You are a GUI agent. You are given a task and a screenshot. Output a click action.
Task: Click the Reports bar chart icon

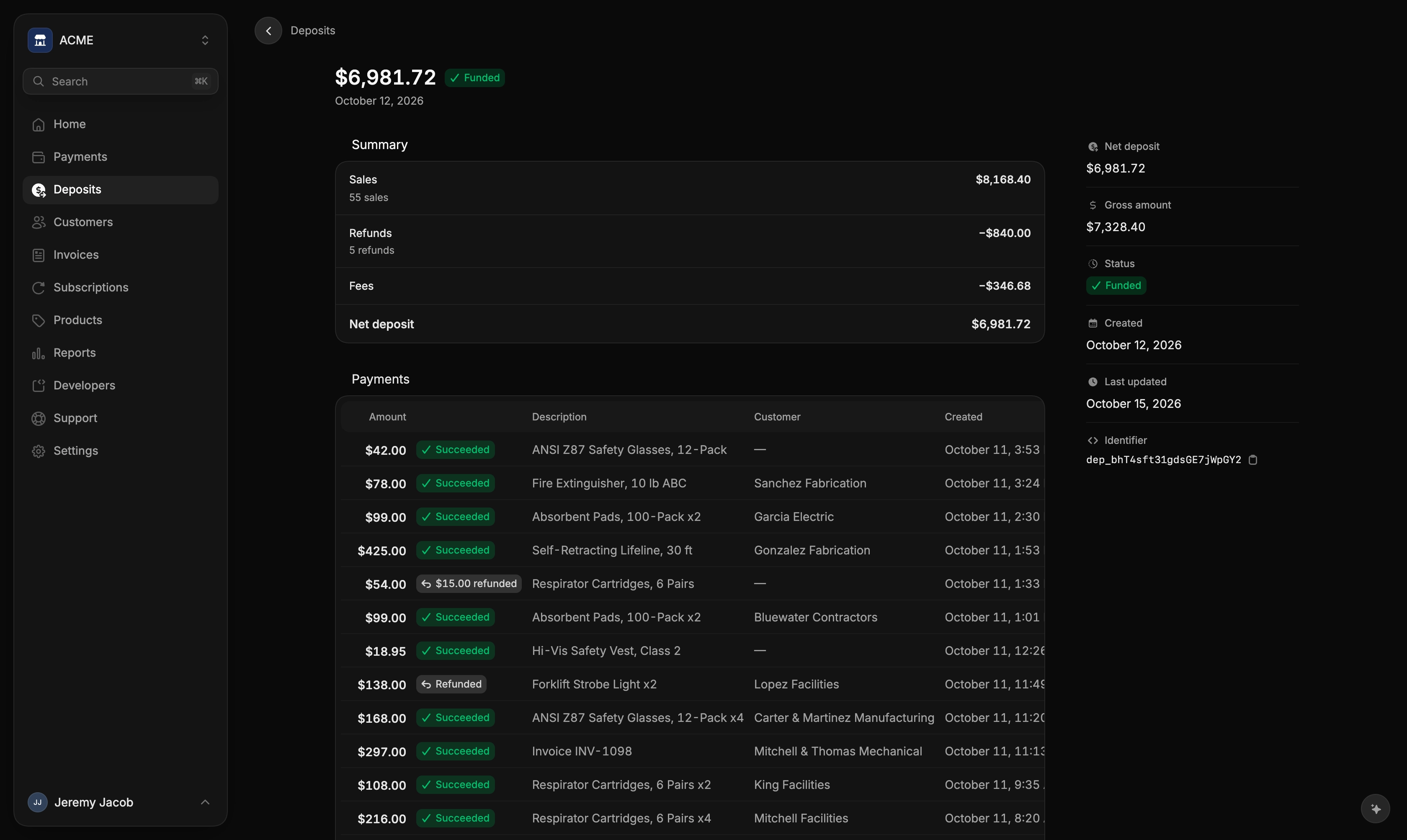(39, 353)
